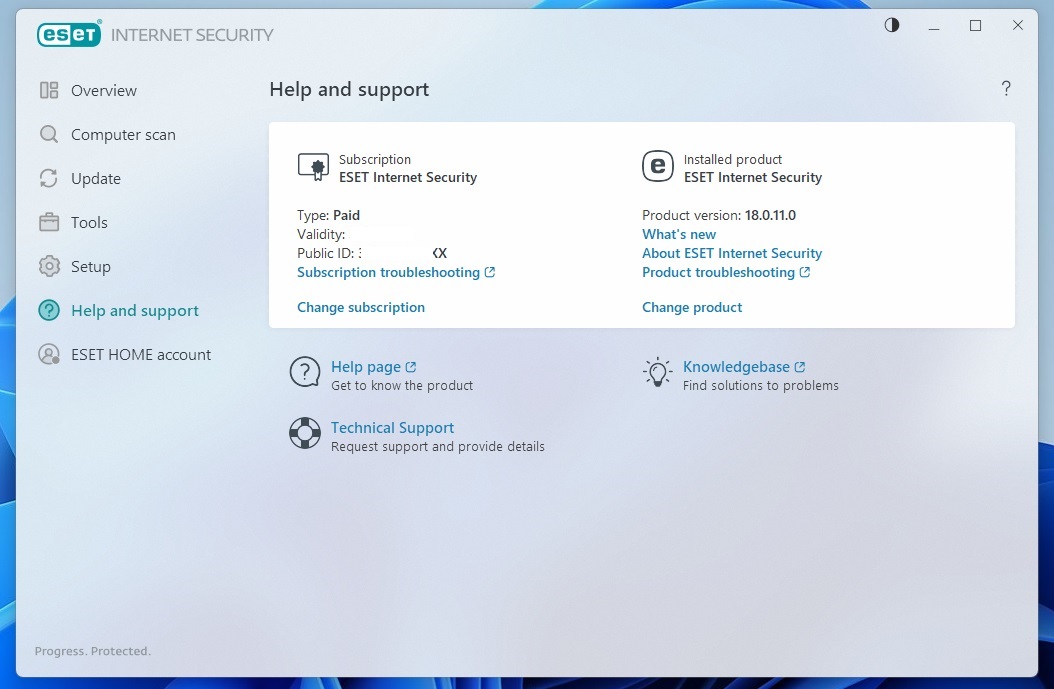The image size is (1054, 689).
Task: Click 'Get to know the product' description
Action: (x=402, y=386)
